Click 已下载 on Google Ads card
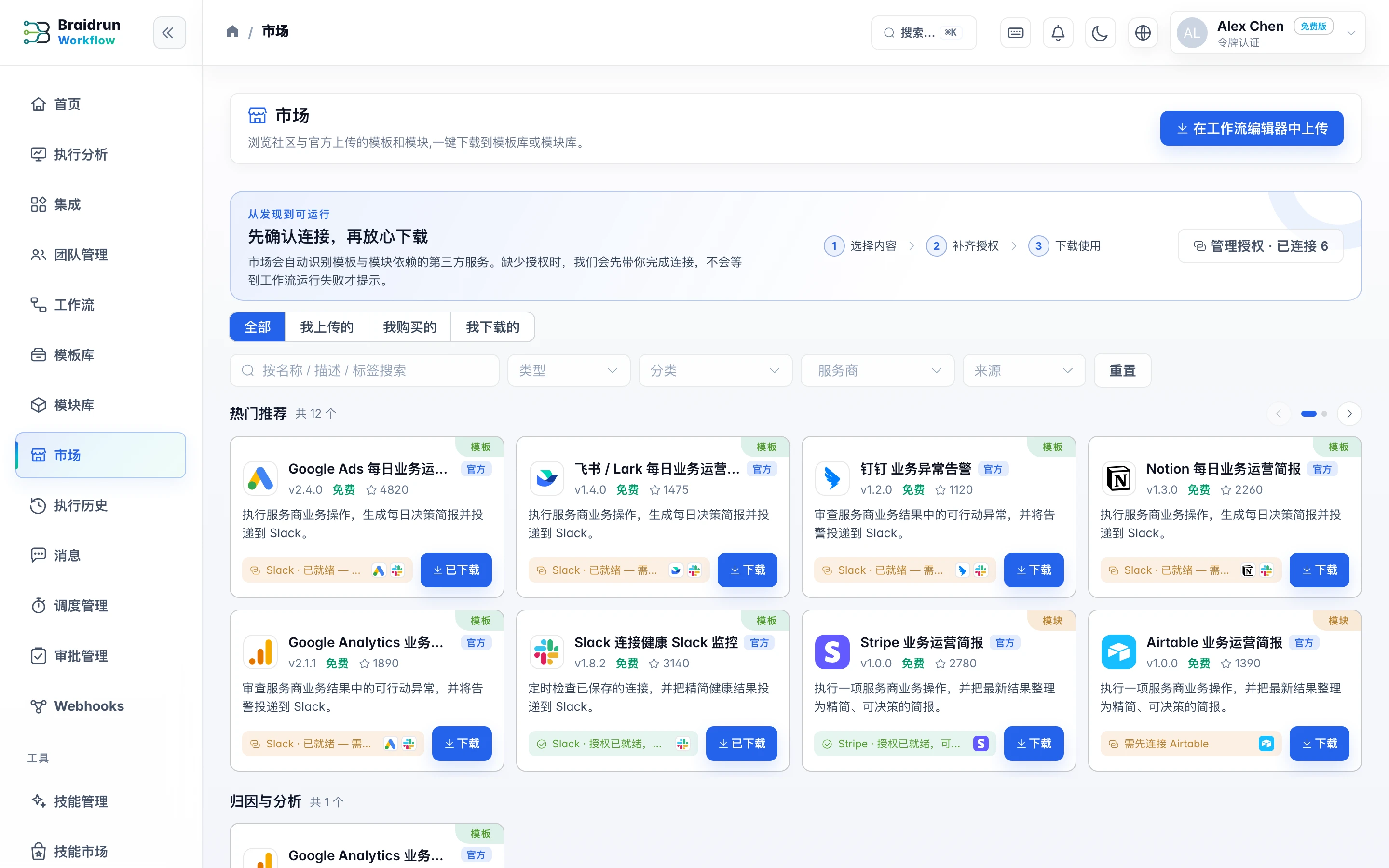The width and height of the screenshot is (1389, 868). [456, 570]
